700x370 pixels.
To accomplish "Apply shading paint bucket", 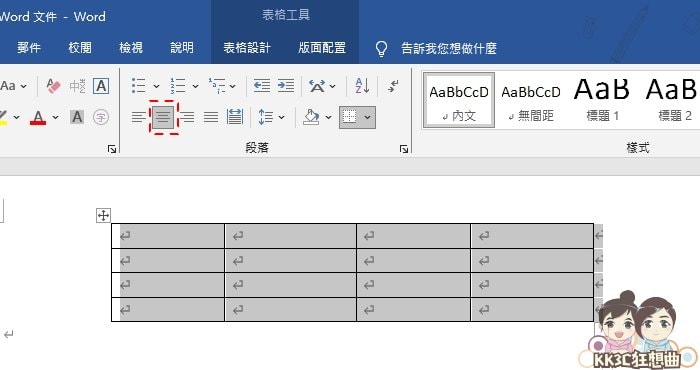I will click(312, 117).
